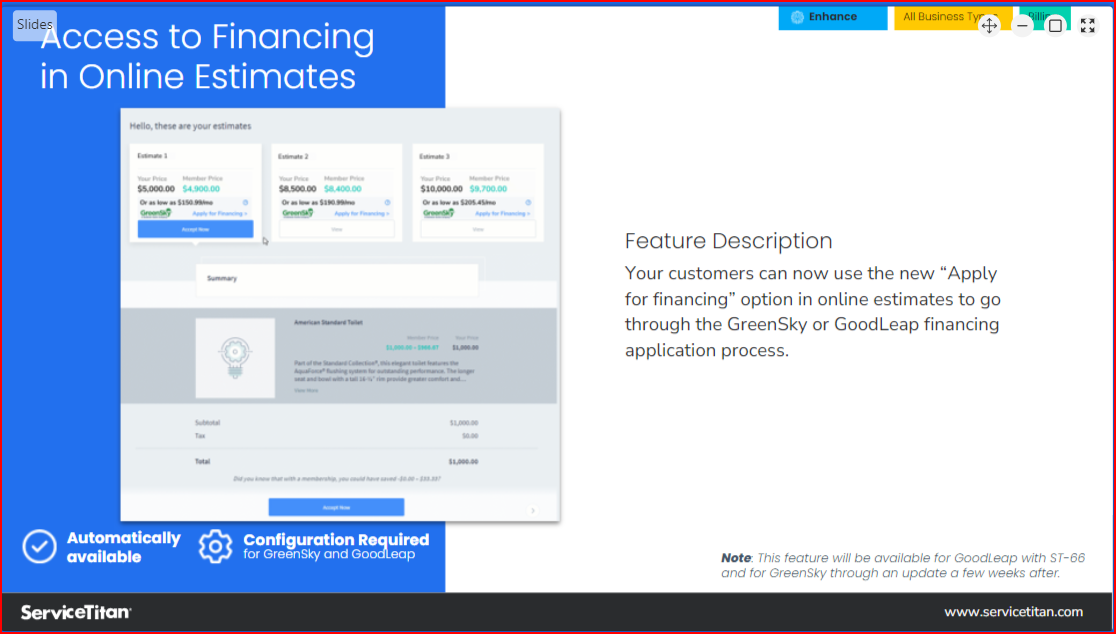Click View button in Estimate 2 card

337,229
